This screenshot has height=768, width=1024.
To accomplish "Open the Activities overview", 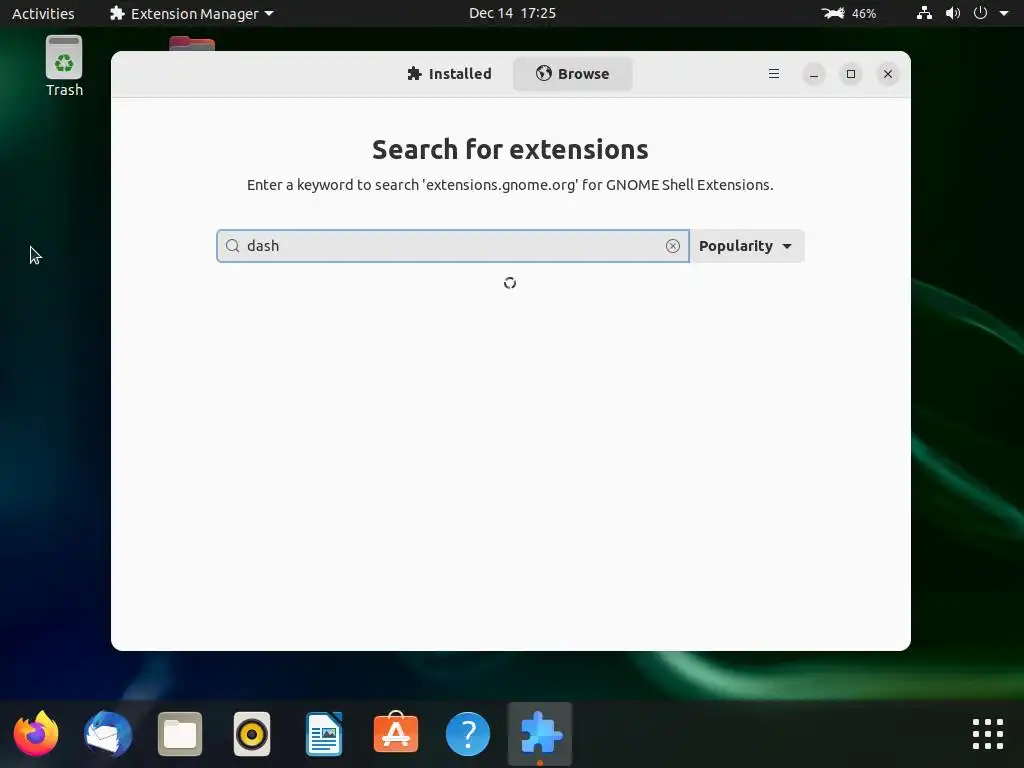I will [x=43, y=13].
